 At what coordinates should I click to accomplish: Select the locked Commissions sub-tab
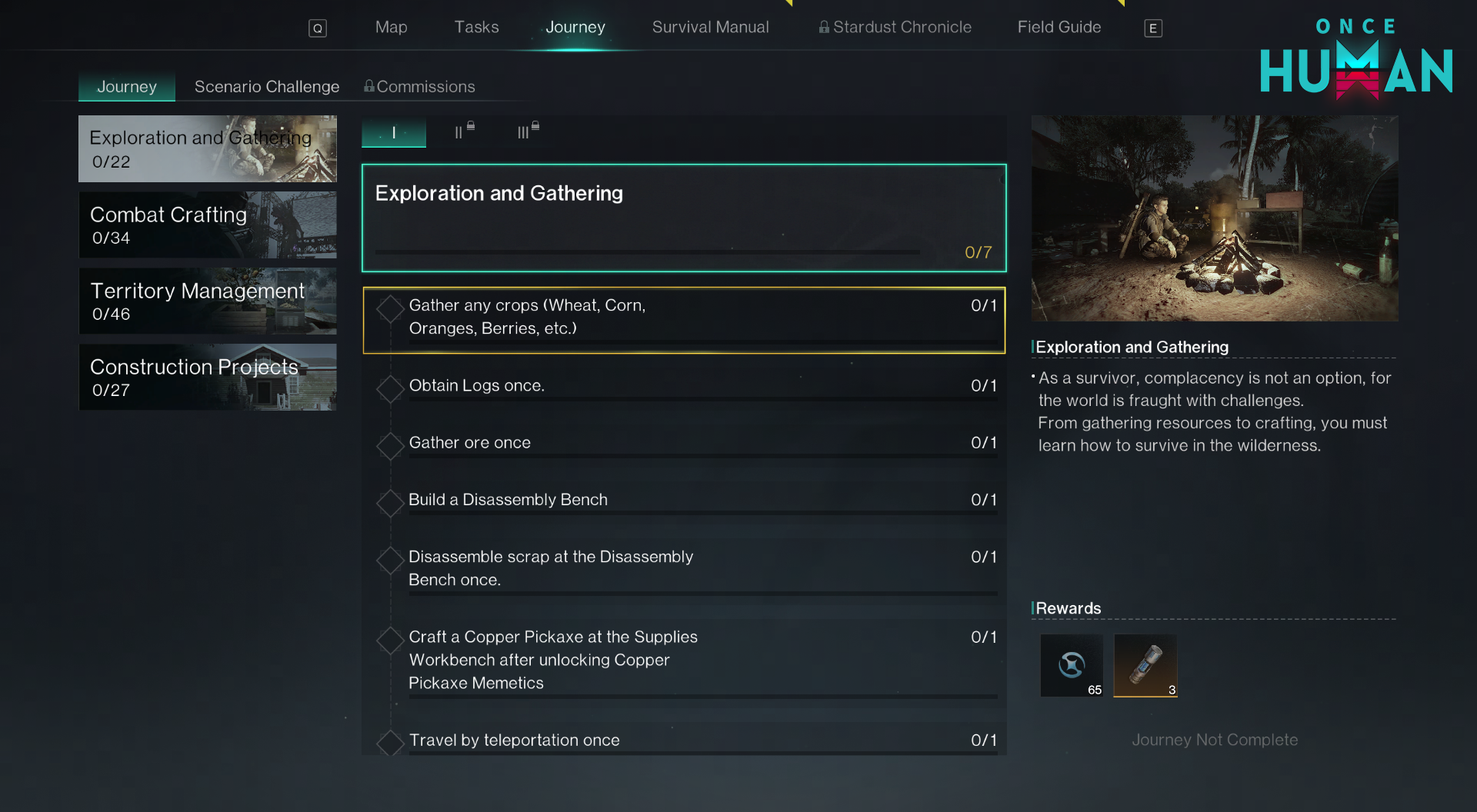click(x=419, y=87)
